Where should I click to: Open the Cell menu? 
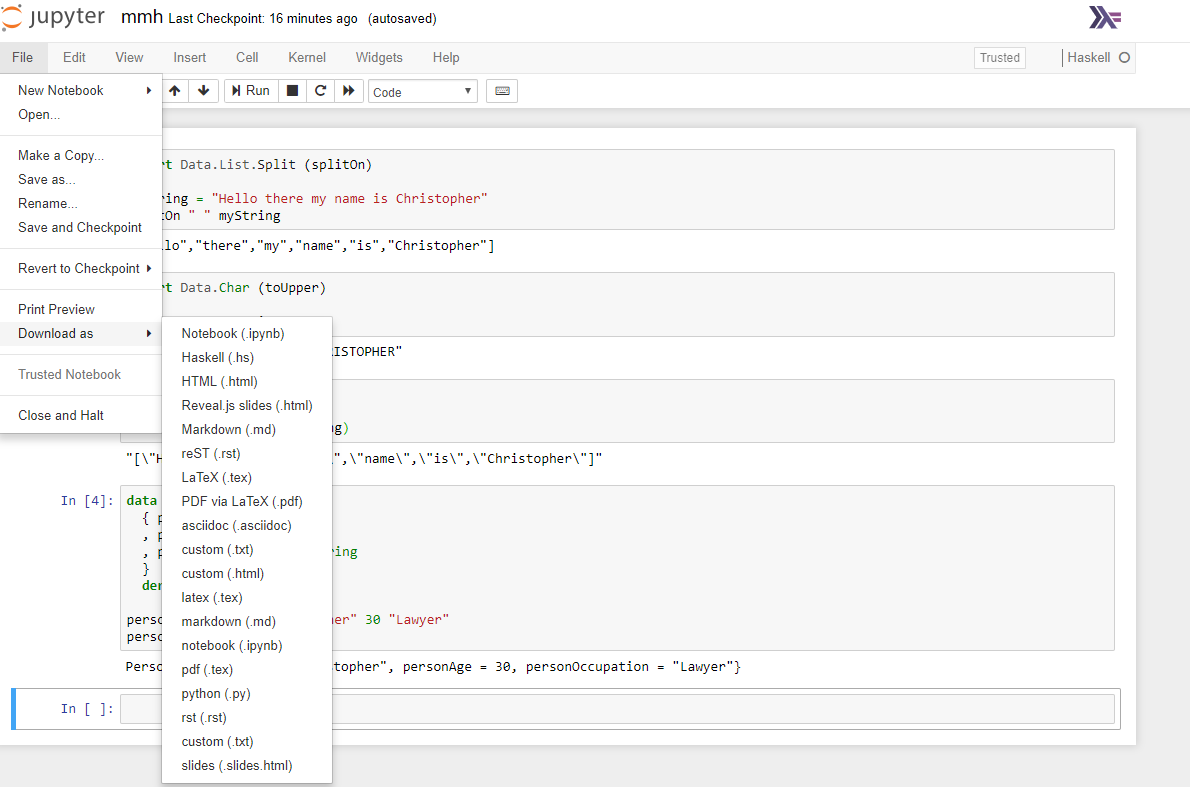[247, 58]
